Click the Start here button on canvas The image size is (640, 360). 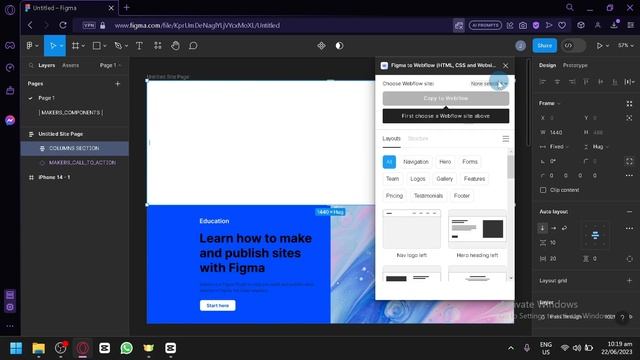tap(218, 306)
